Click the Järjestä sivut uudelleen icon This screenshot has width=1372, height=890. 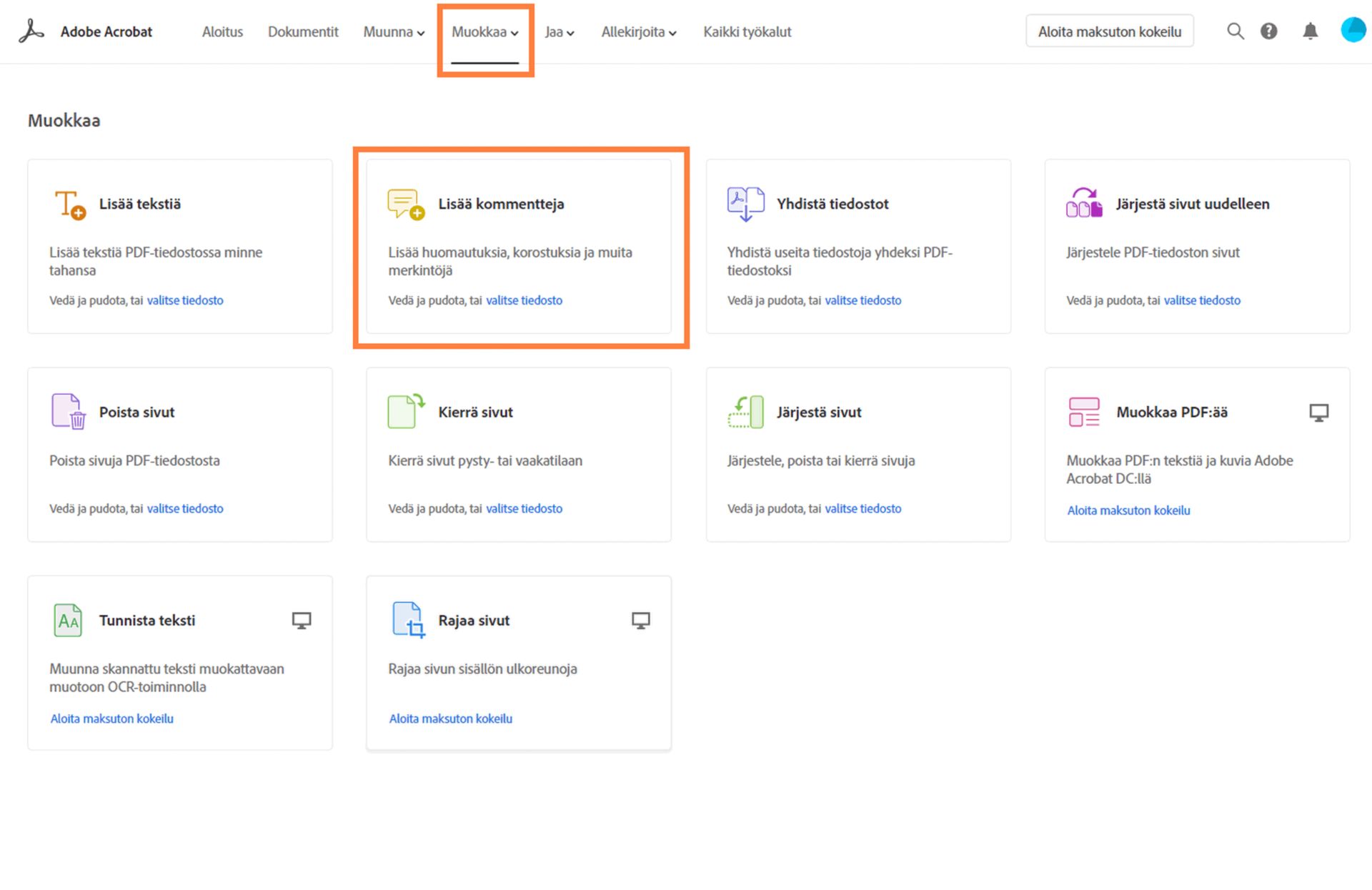pos(1084,203)
